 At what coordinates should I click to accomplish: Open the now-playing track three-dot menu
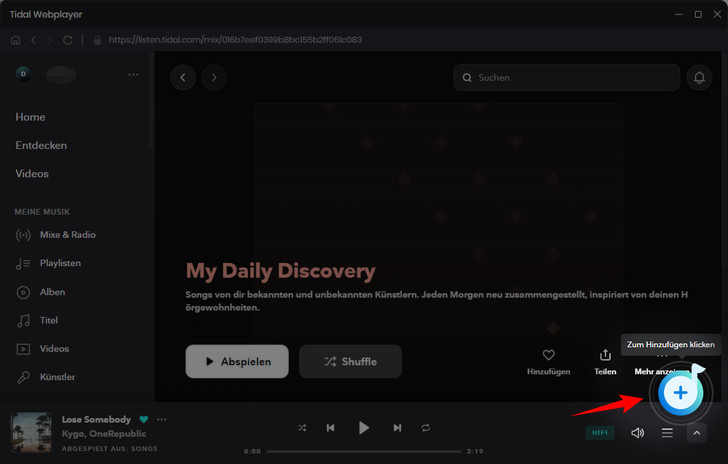[x=162, y=419]
